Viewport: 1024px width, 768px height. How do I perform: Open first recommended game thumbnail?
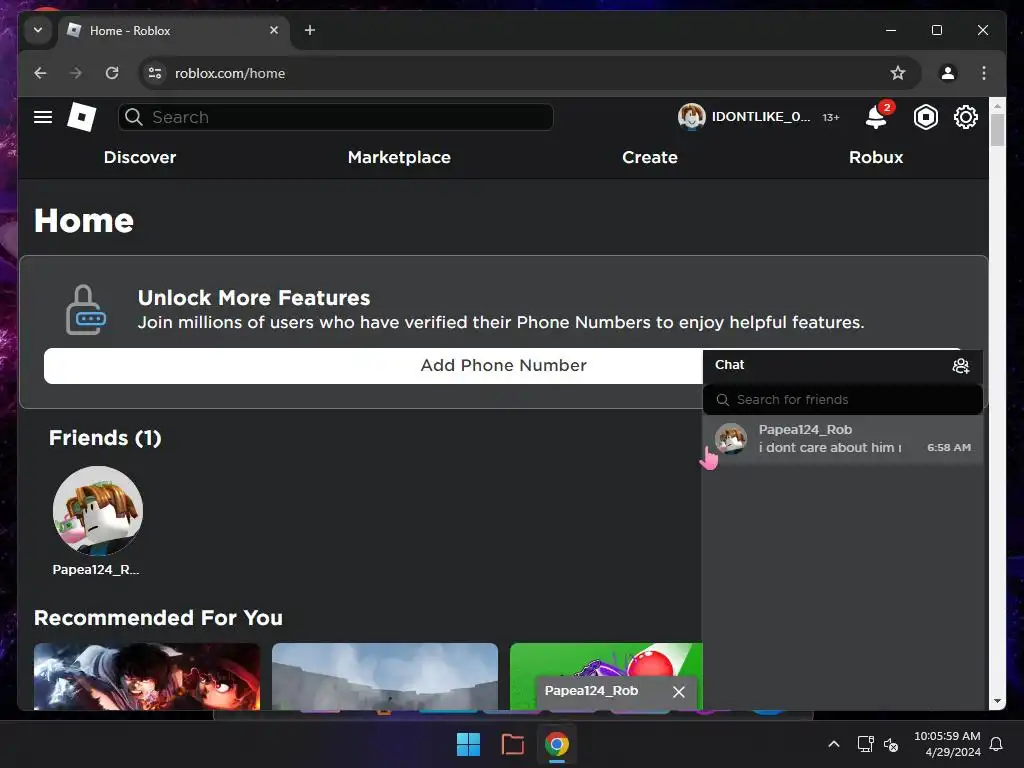tap(147, 677)
